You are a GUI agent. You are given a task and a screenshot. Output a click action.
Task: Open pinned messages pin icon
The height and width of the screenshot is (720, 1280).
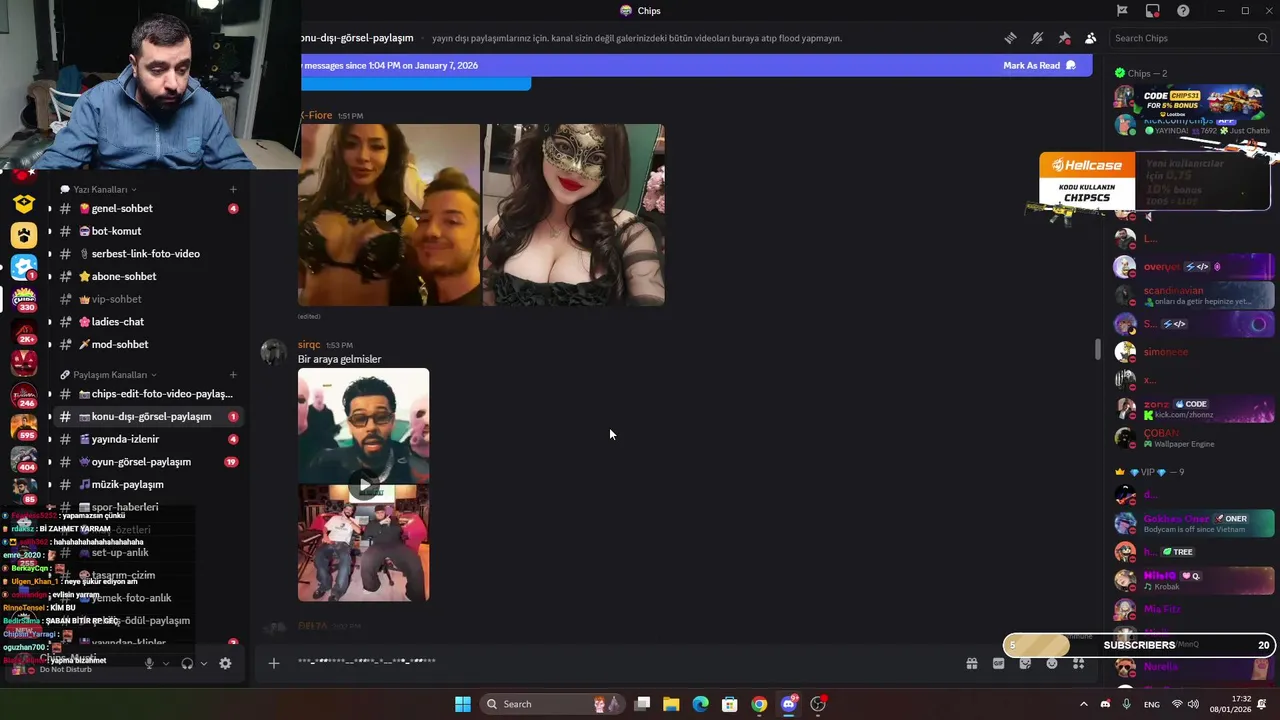pos(1064,38)
